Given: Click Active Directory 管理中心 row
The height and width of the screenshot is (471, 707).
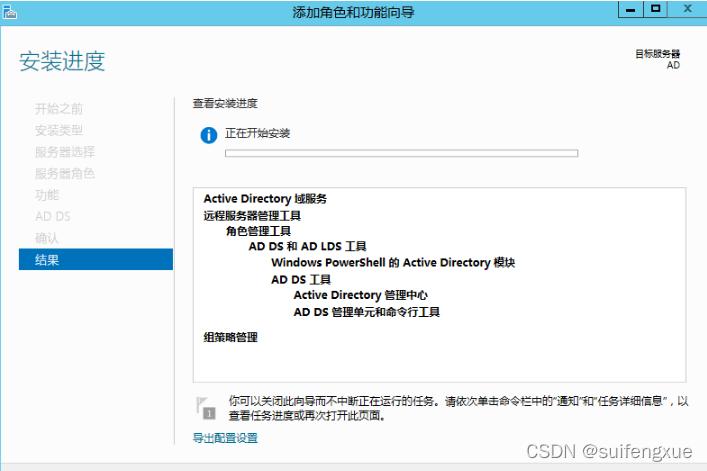Looking at the screenshot, I should pyautogui.click(x=361, y=295).
